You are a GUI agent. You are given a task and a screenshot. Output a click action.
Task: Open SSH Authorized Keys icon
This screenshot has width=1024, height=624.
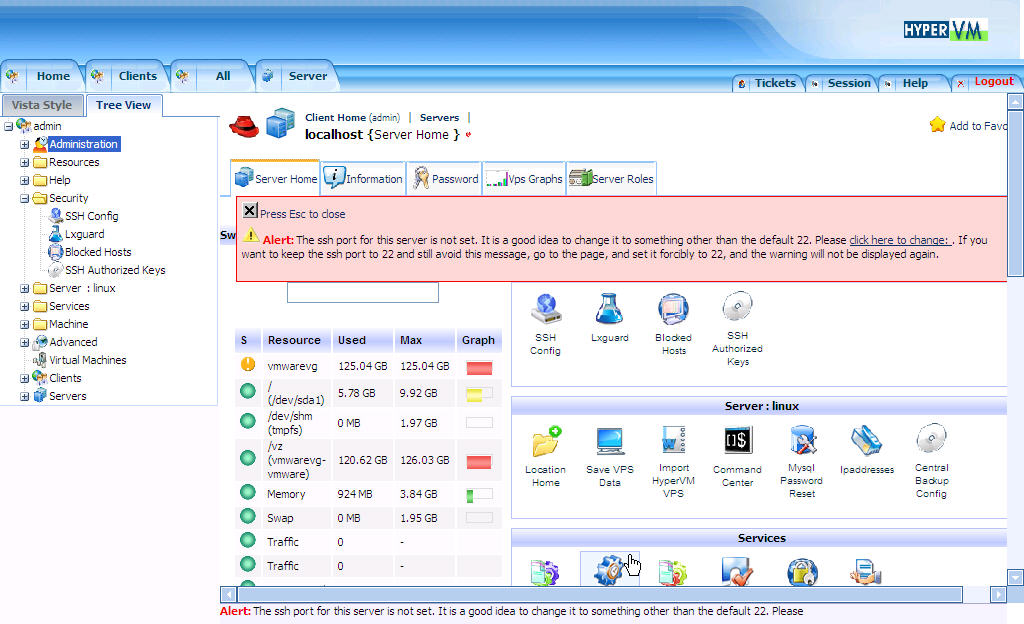[x=737, y=307]
